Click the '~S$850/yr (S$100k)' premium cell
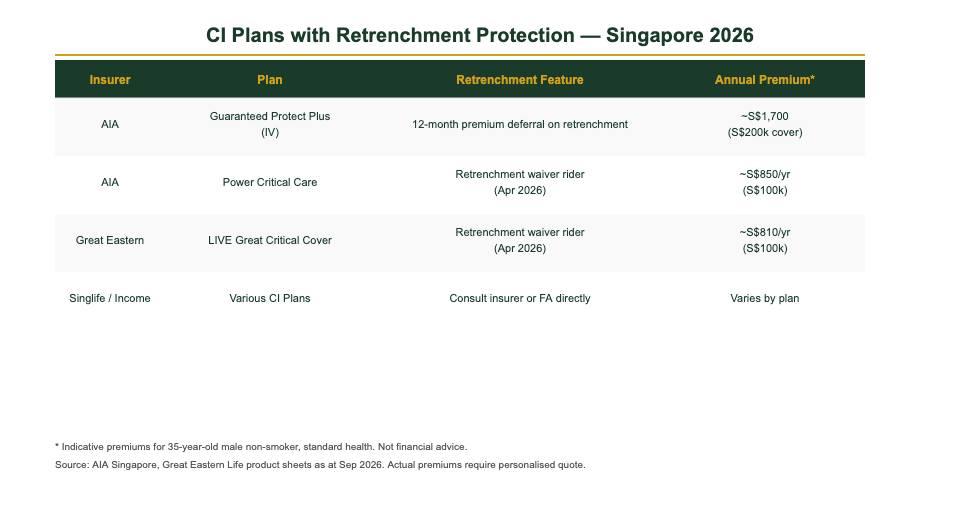Screen dimensions: 960x520 tap(765, 183)
